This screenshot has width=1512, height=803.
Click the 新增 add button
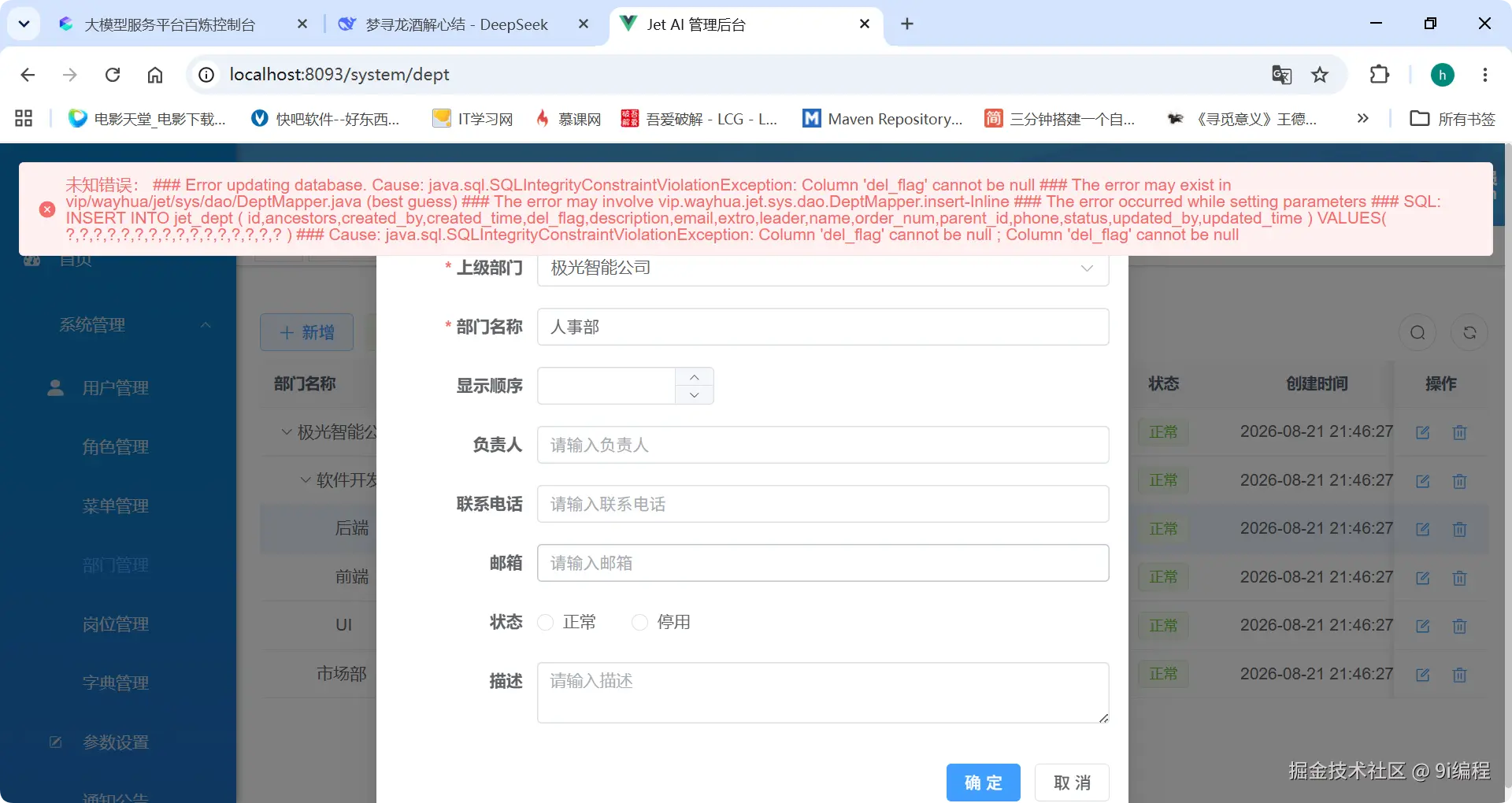[x=306, y=332]
